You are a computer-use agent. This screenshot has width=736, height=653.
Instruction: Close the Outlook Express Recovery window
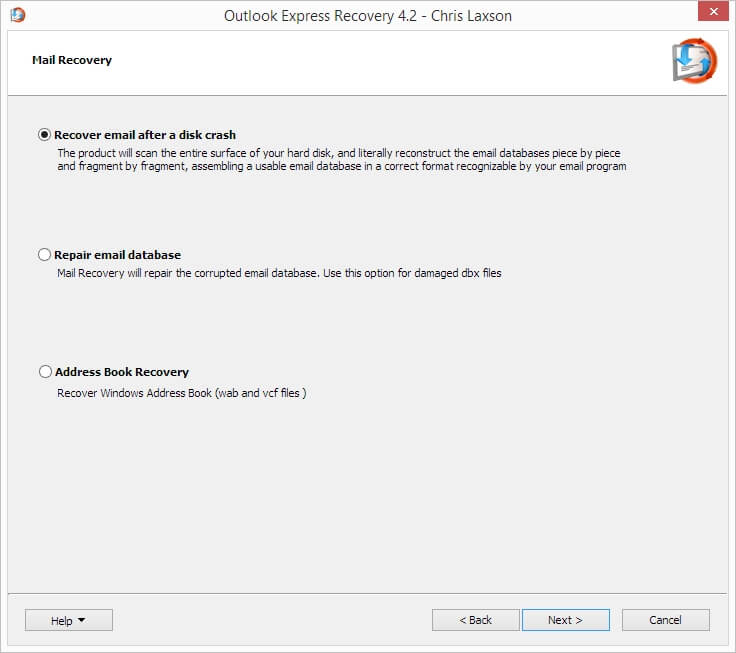pos(713,11)
